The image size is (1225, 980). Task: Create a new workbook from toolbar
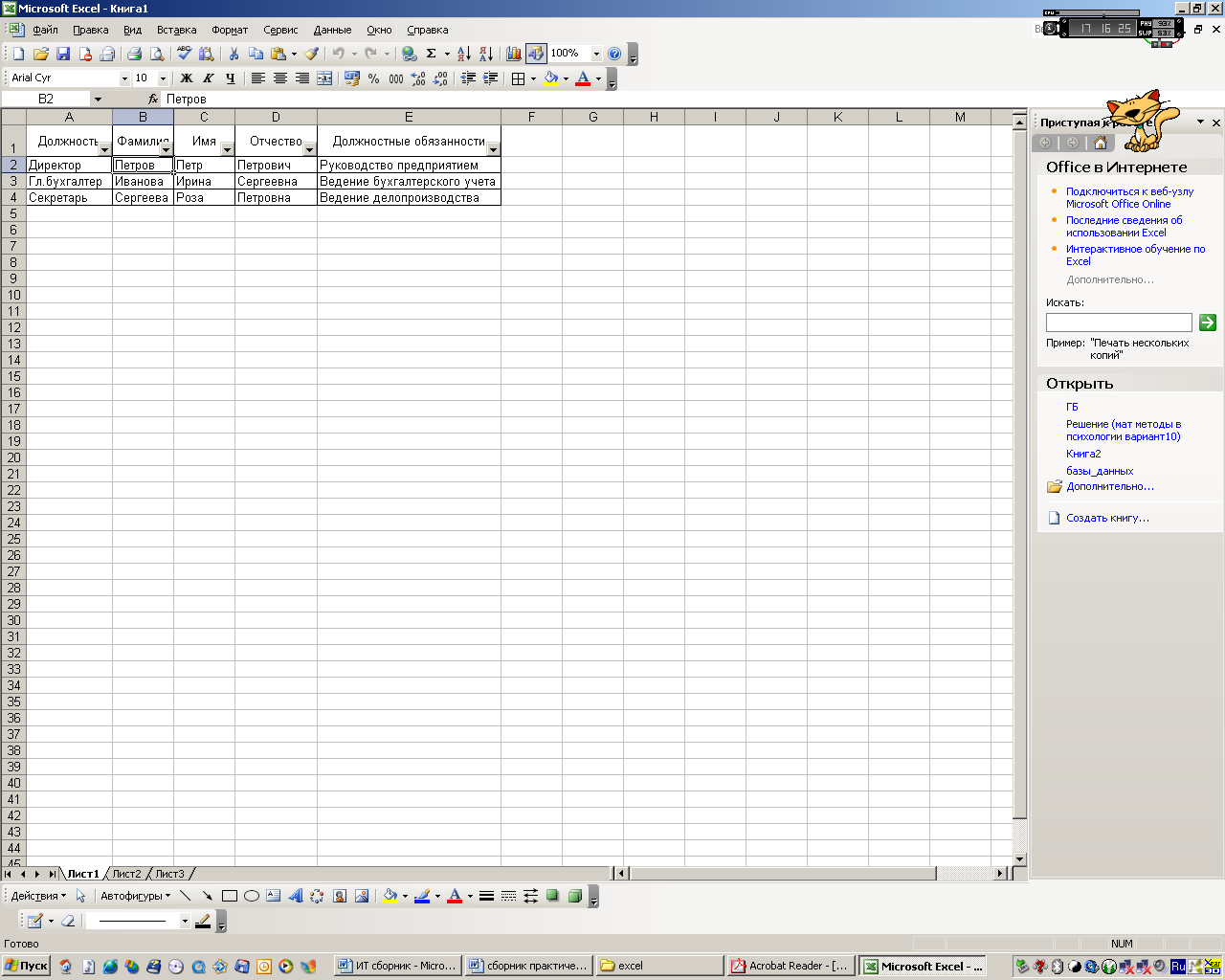pos(18,54)
